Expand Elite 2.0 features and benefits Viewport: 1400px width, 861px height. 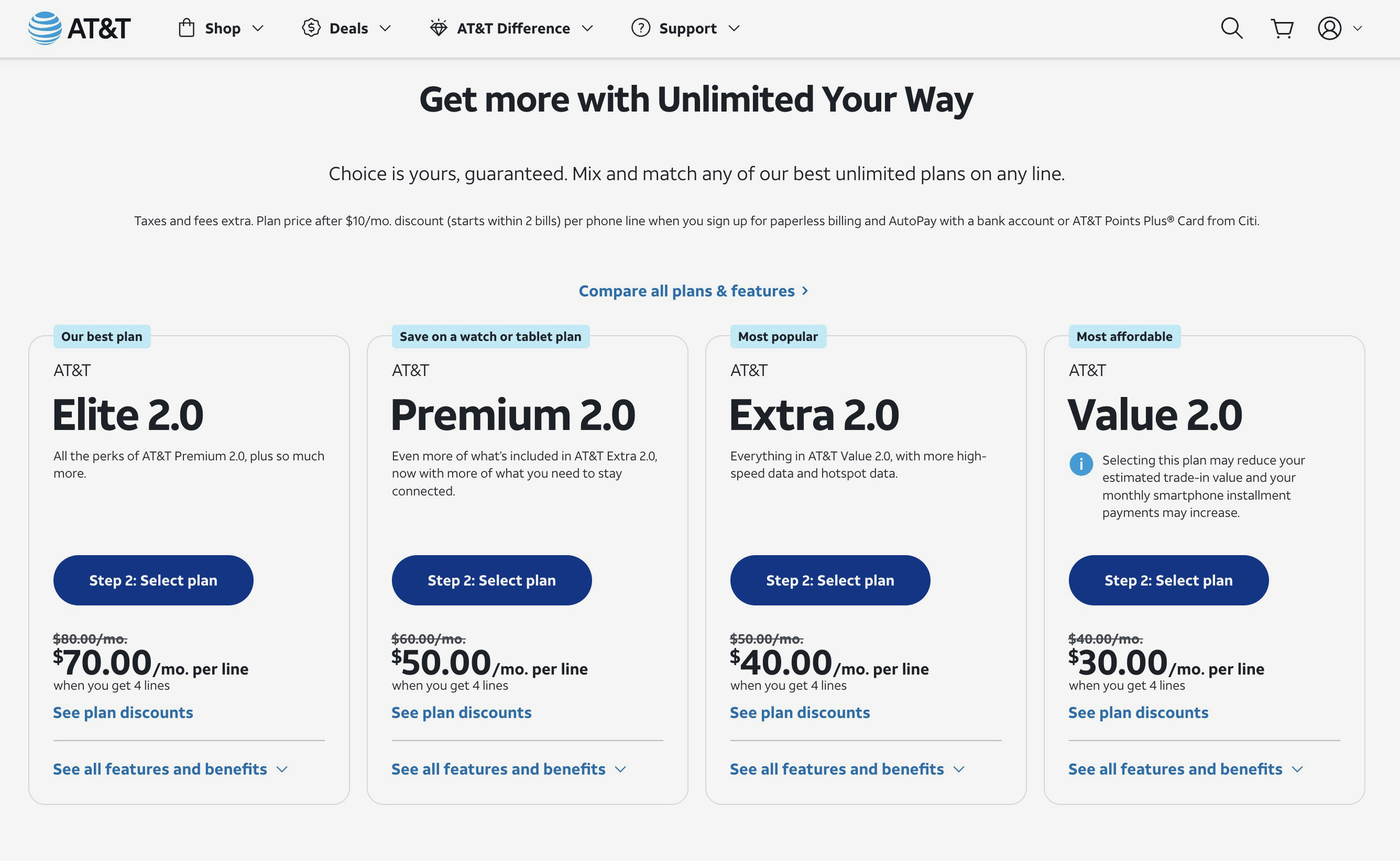click(x=170, y=769)
